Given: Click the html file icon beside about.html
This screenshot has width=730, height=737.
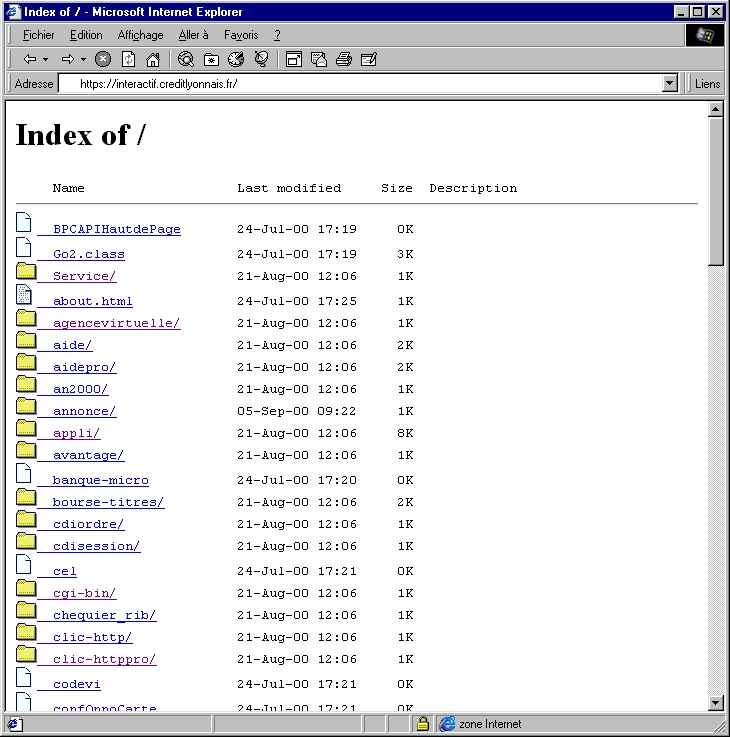Looking at the screenshot, I should tap(24, 294).
